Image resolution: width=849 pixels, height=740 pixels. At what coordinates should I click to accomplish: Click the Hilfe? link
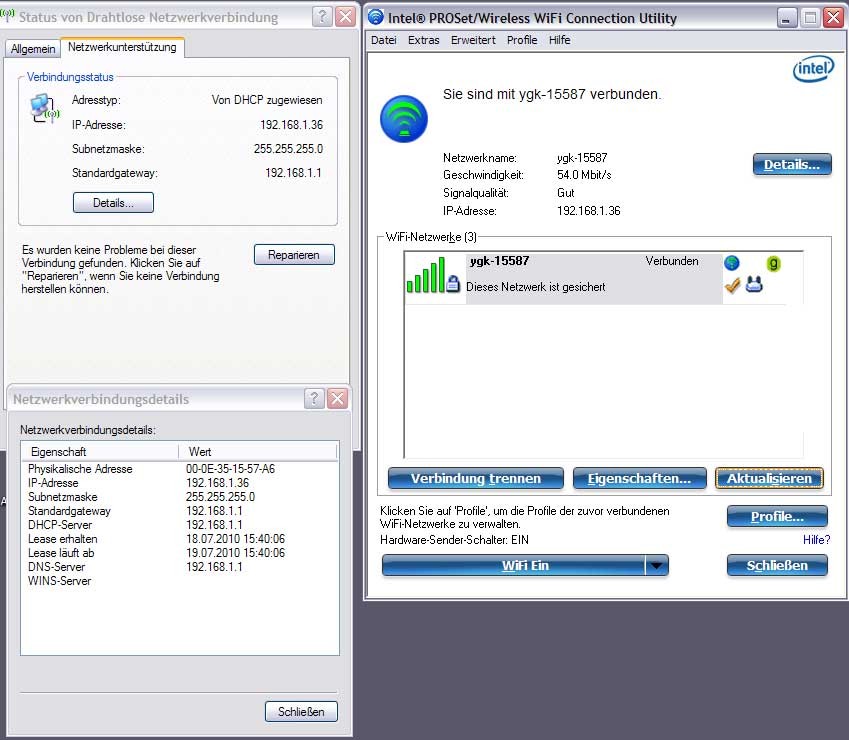[x=816, y=540]
